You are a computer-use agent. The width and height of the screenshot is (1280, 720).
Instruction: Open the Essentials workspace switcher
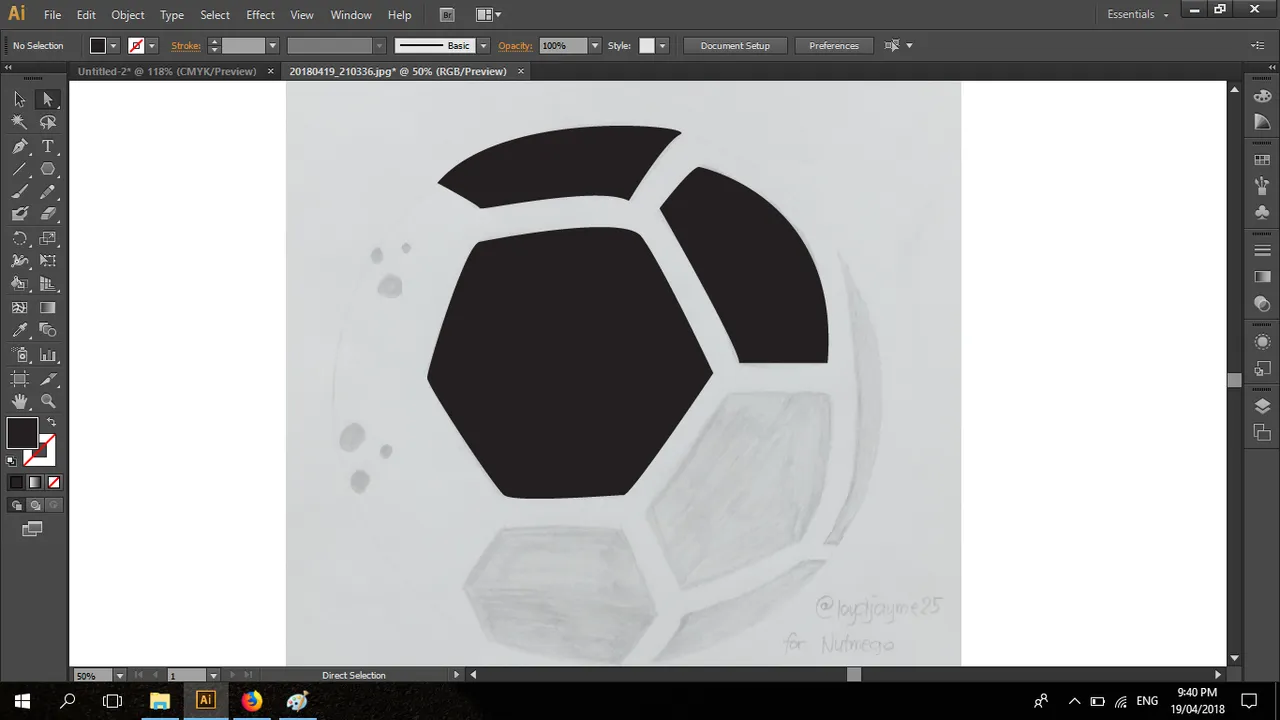[x=1138, y=14]
